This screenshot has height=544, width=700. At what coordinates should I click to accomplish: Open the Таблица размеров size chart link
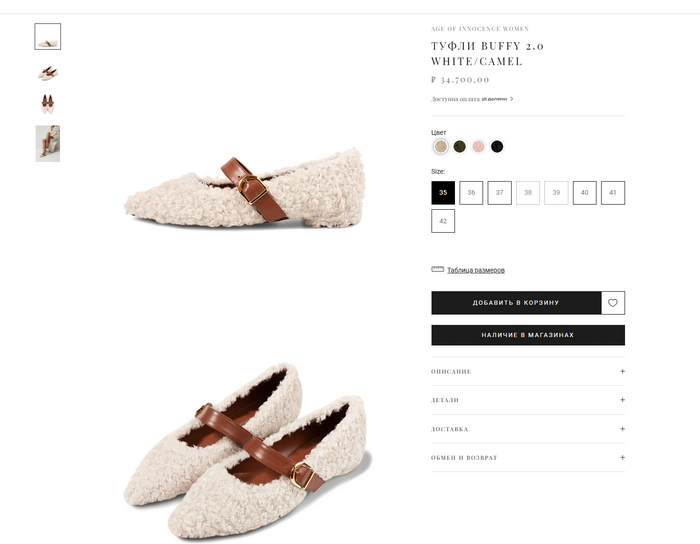[475, 270]
